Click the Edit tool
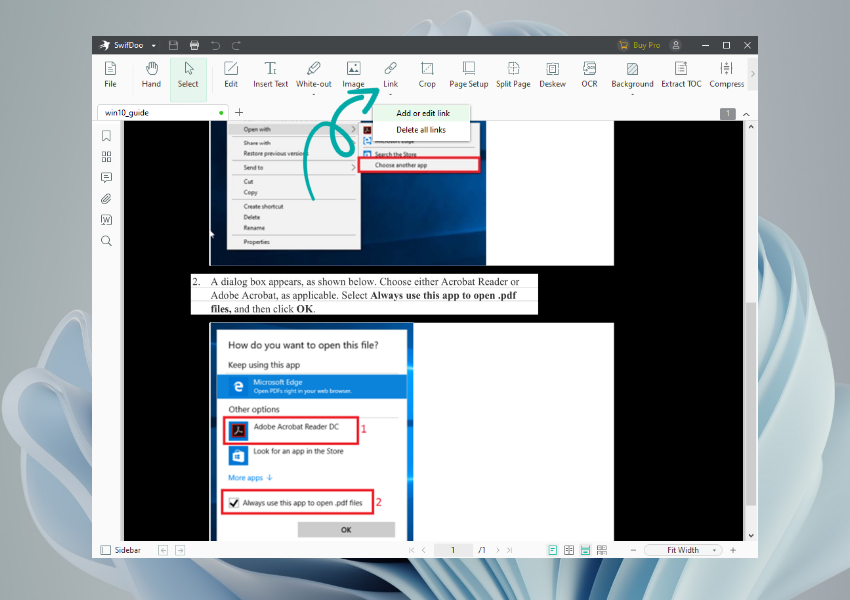The width and height of the screenshot is (850, 600). click(x=231, y=74)
